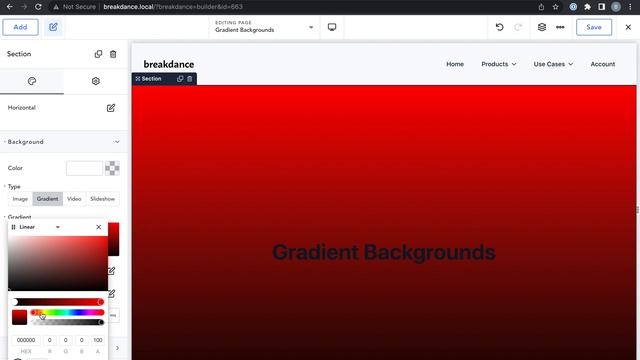Open the Account nav link
The width and height of the screenshot is (640, 360).
(x=603, y=64)
